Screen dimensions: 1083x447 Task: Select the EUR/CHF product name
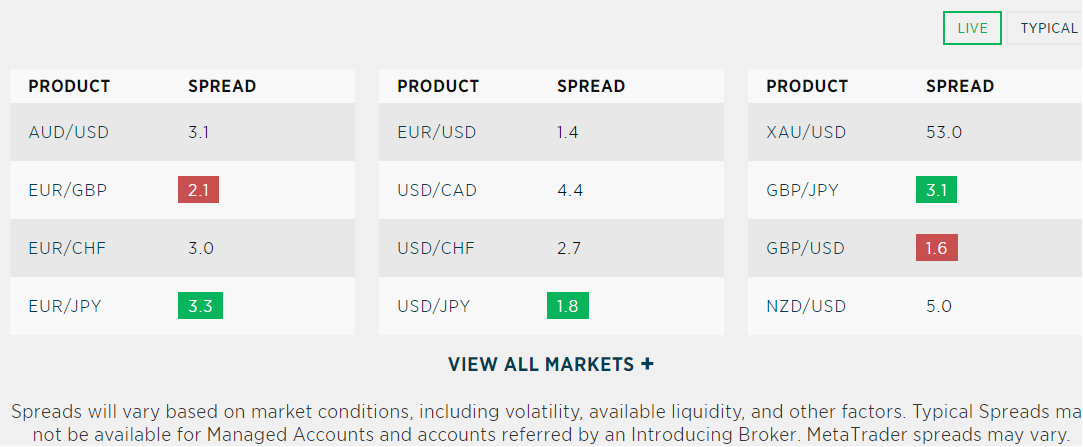(x=67, y=248)
